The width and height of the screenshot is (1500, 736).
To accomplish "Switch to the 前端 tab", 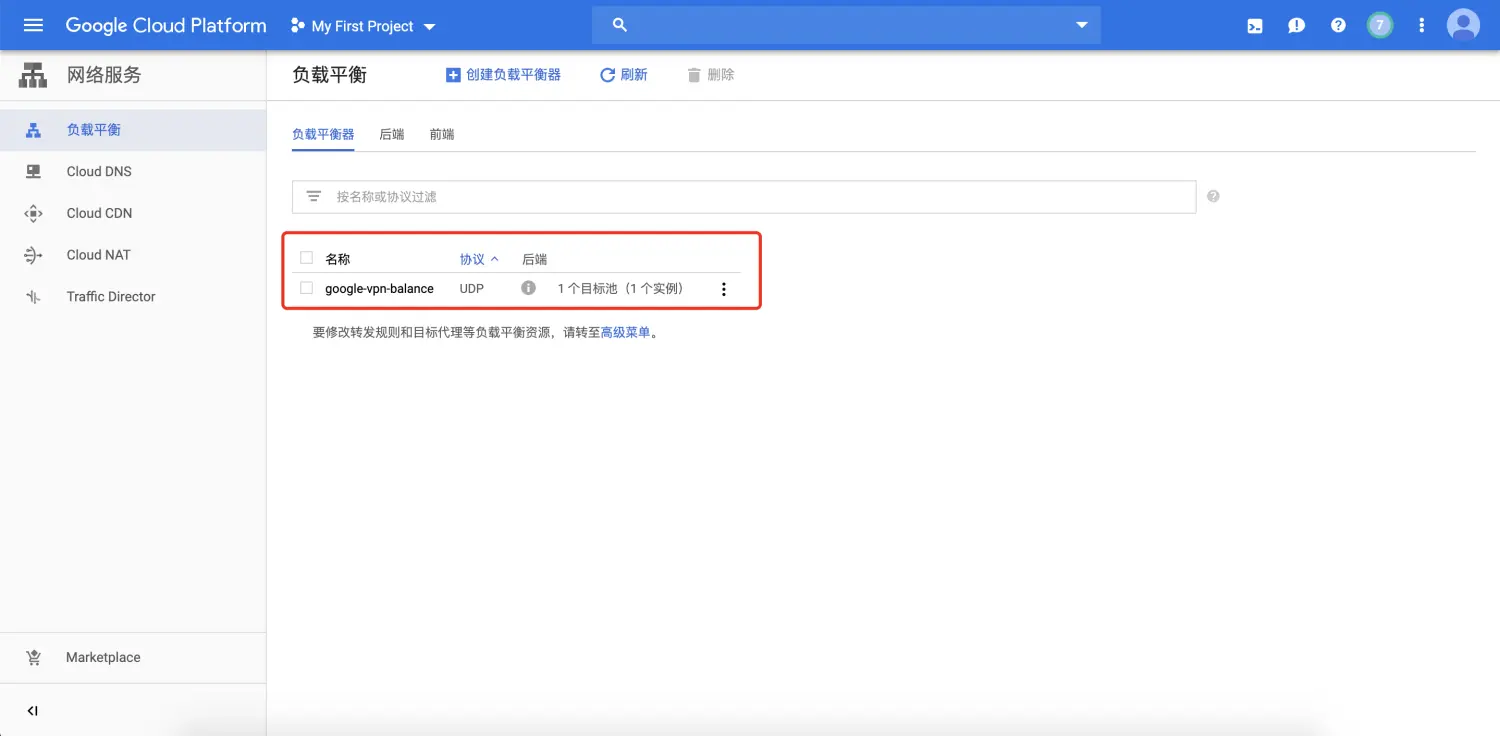I will click(x=442, y=134).
